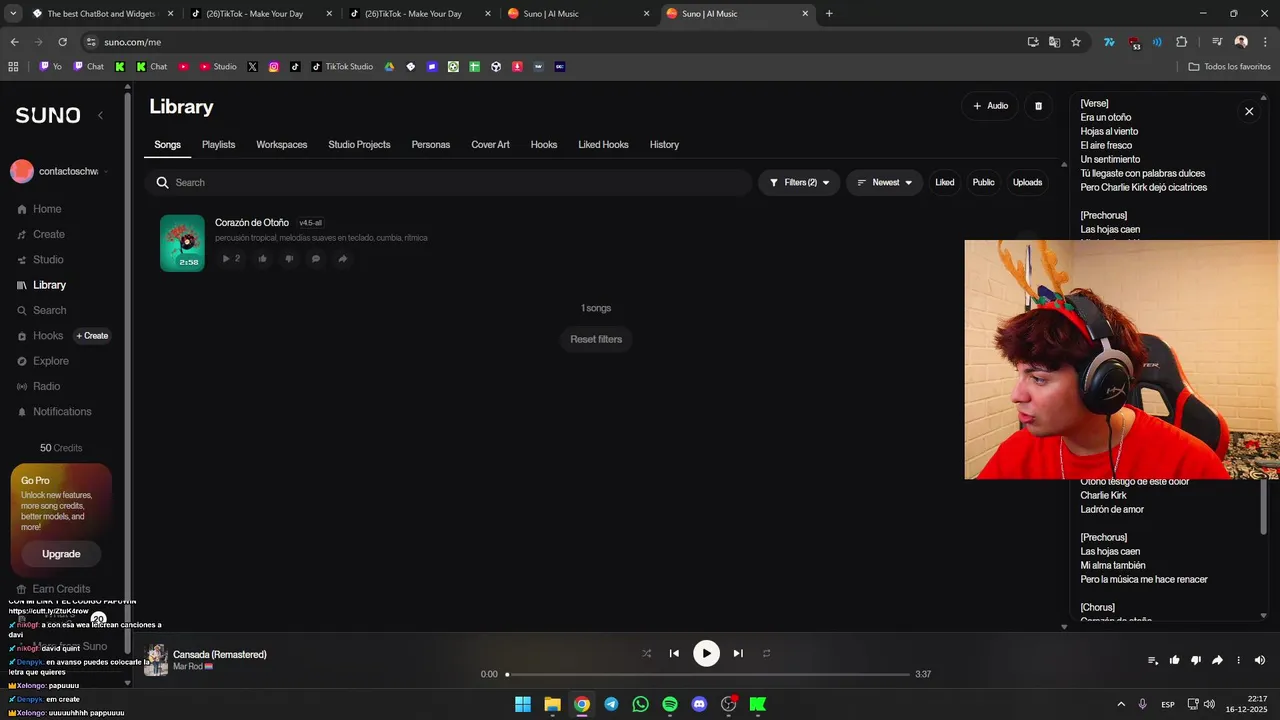Mute the player volume
Viewport: 1280px width, 720px height.
click(1260, 660)
